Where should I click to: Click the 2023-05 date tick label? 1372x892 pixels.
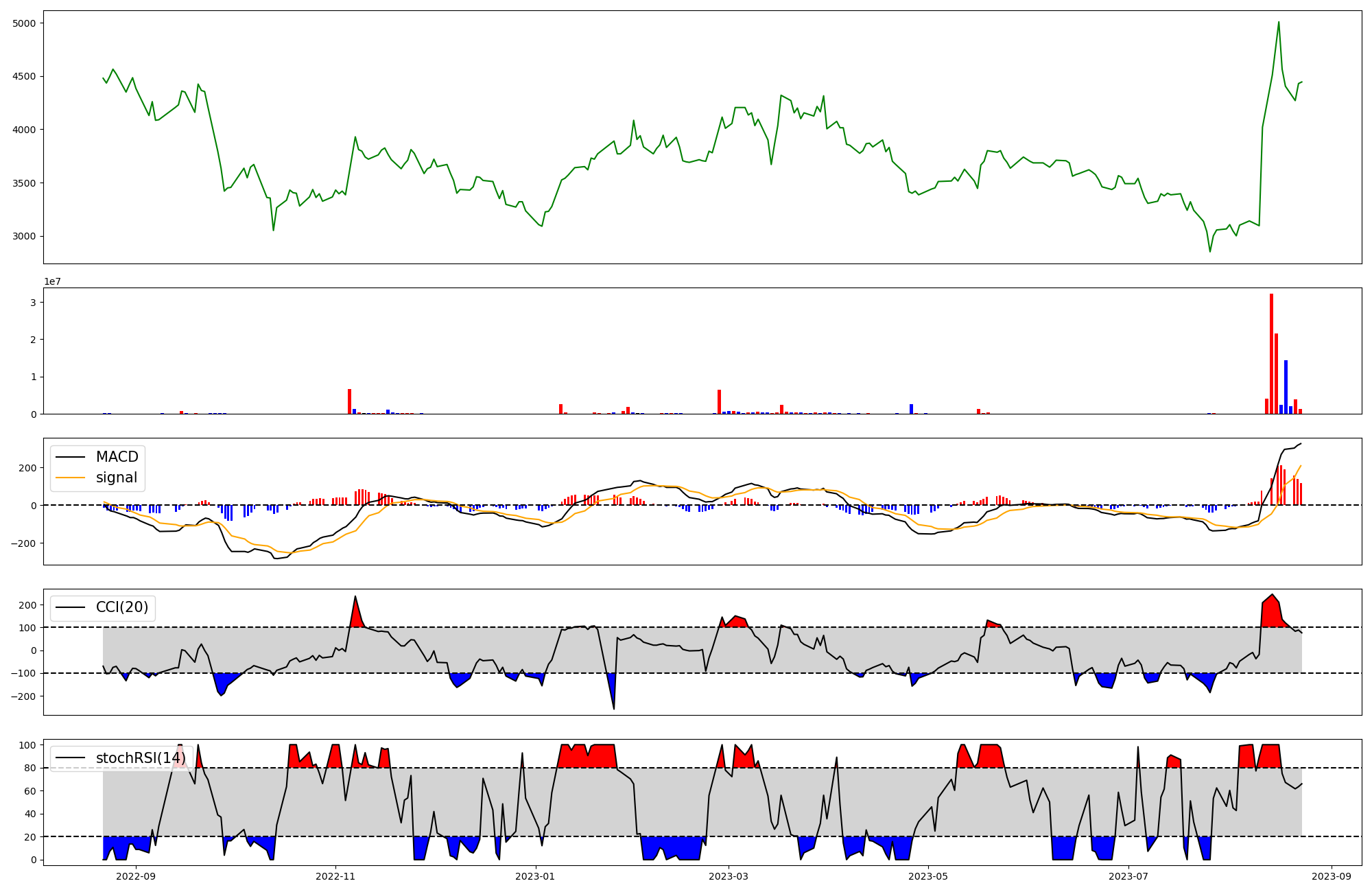pyautogui.click(x=928, y=876)
